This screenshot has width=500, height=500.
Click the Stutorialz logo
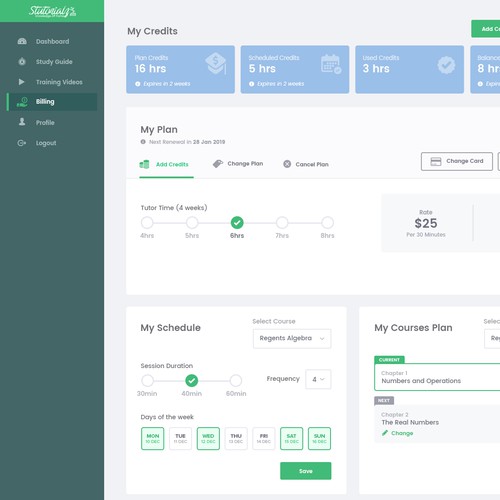[52, 11]
